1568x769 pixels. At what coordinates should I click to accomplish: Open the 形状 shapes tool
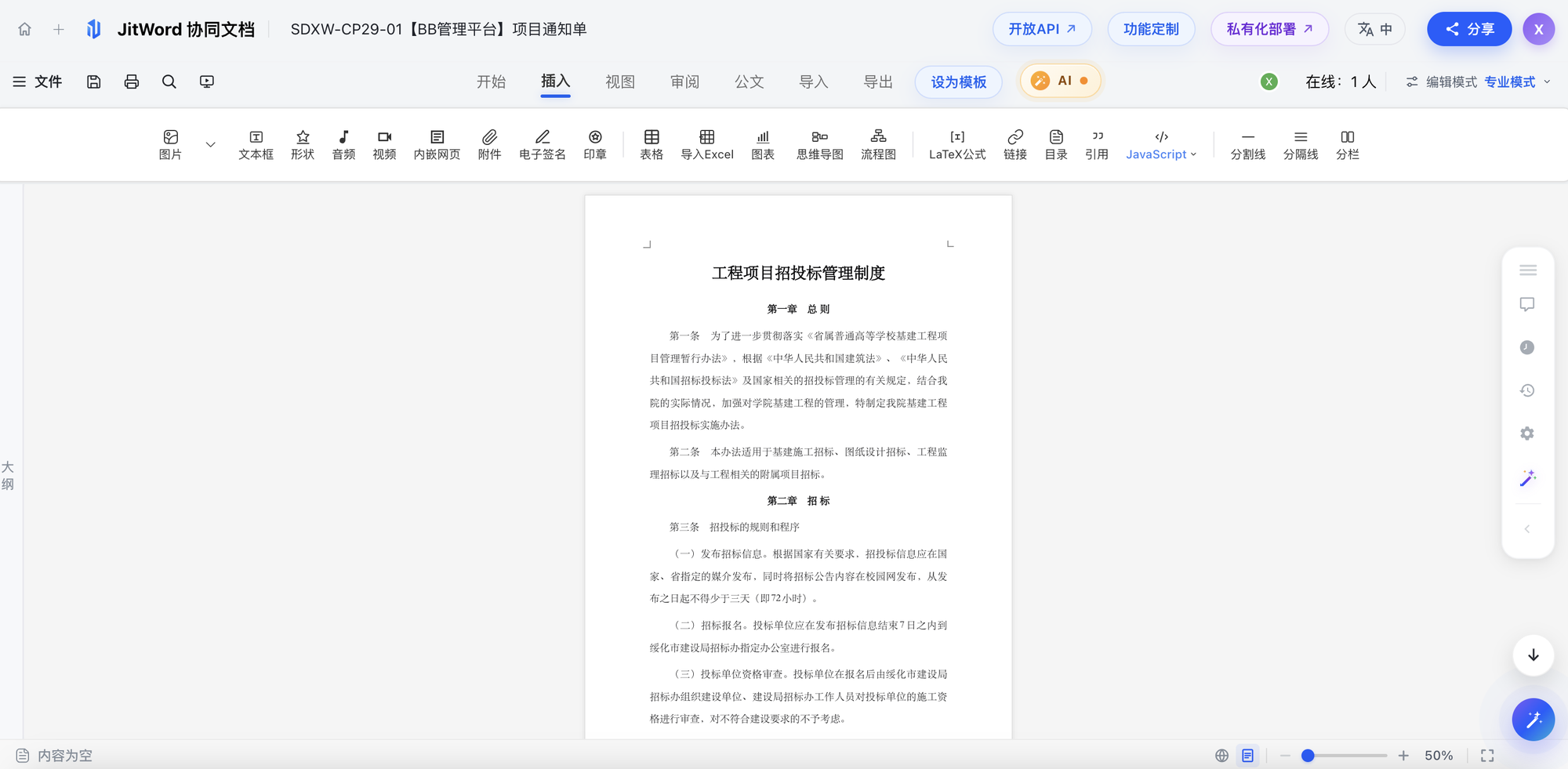303,145
